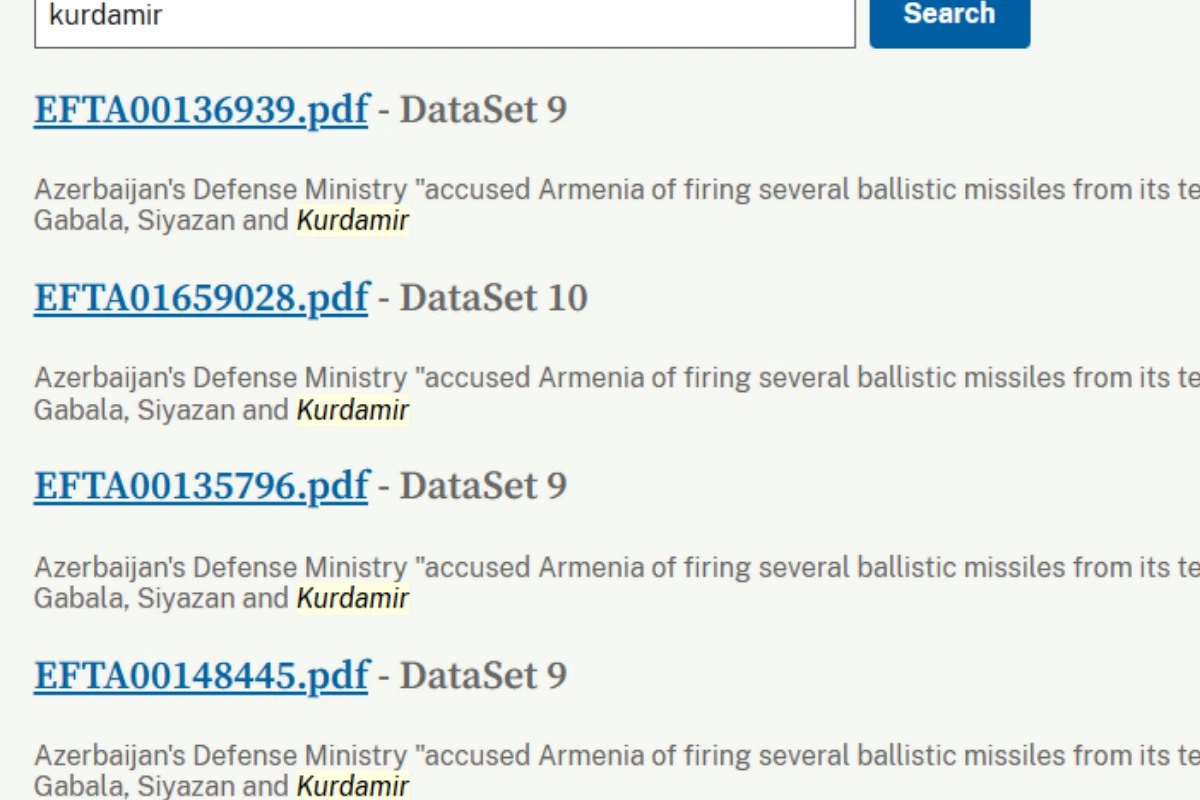Screen dimensions: 1200x800
Task: Click DataSet 9 label beside EFTA00148445.pdf
Action: pyautogui.click(x=483, y=675)
